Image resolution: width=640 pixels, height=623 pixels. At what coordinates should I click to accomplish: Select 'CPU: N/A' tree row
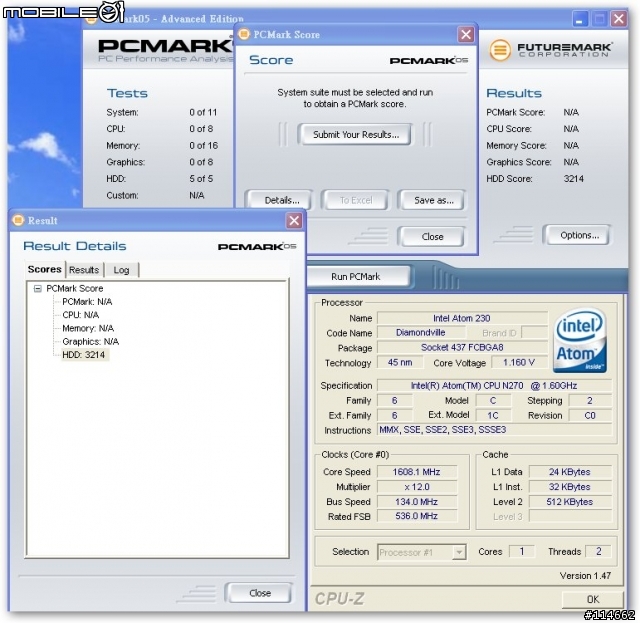pyautogui.click(x=80, y=315)
